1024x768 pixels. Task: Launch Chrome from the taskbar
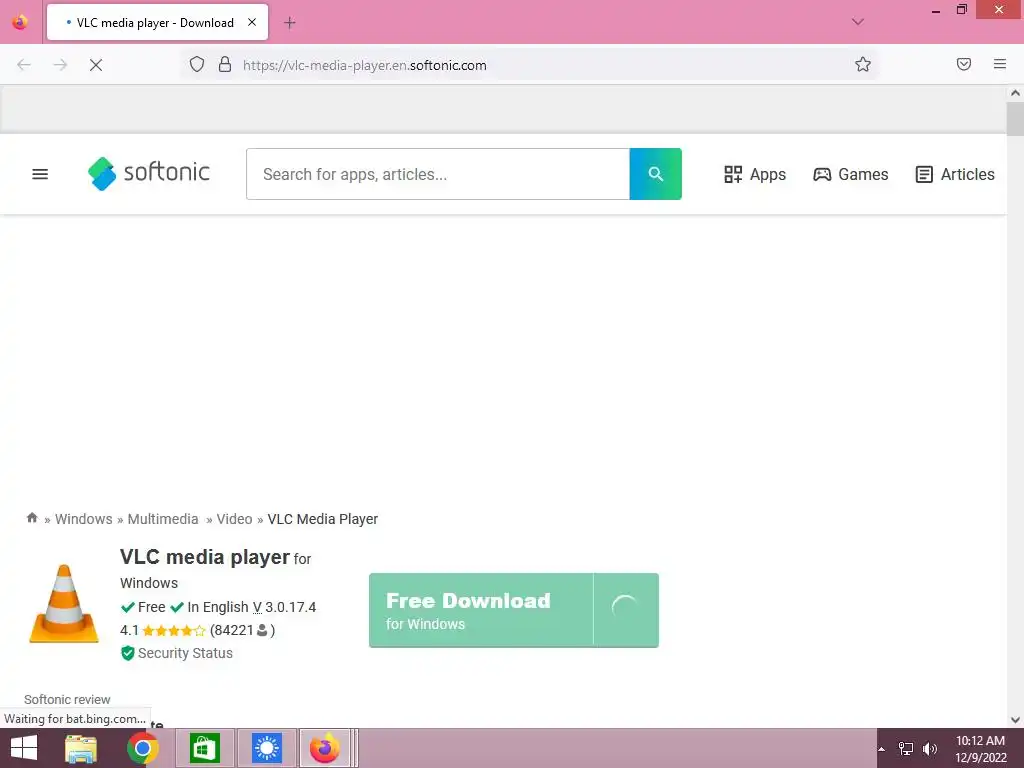pos(142,748)
